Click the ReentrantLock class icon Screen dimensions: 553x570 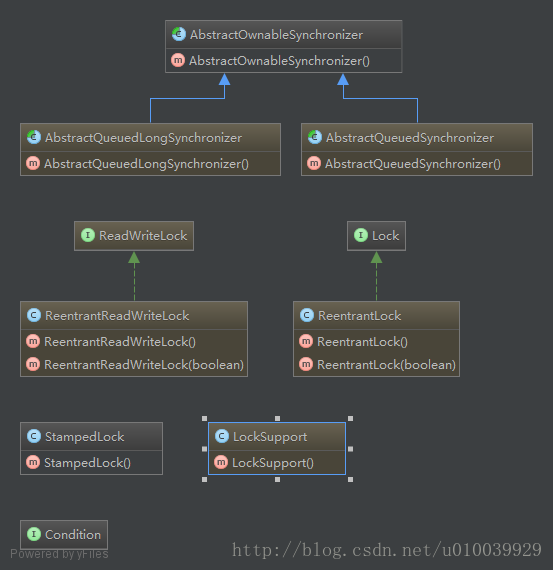(307, 315)
